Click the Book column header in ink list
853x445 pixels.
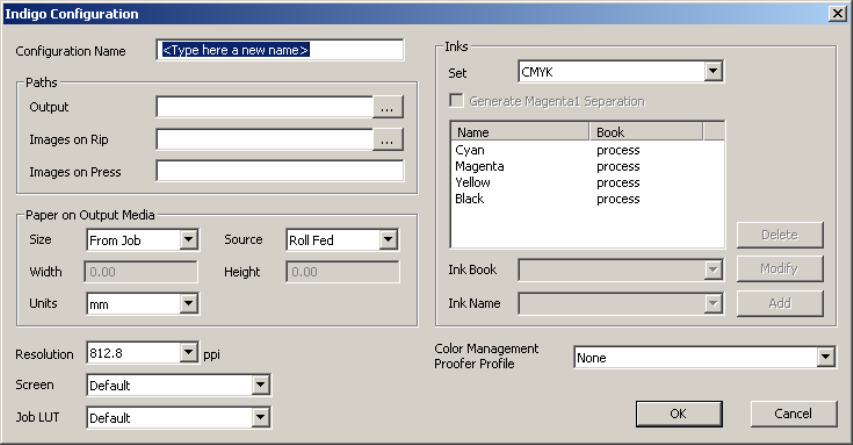coord(646,132)
